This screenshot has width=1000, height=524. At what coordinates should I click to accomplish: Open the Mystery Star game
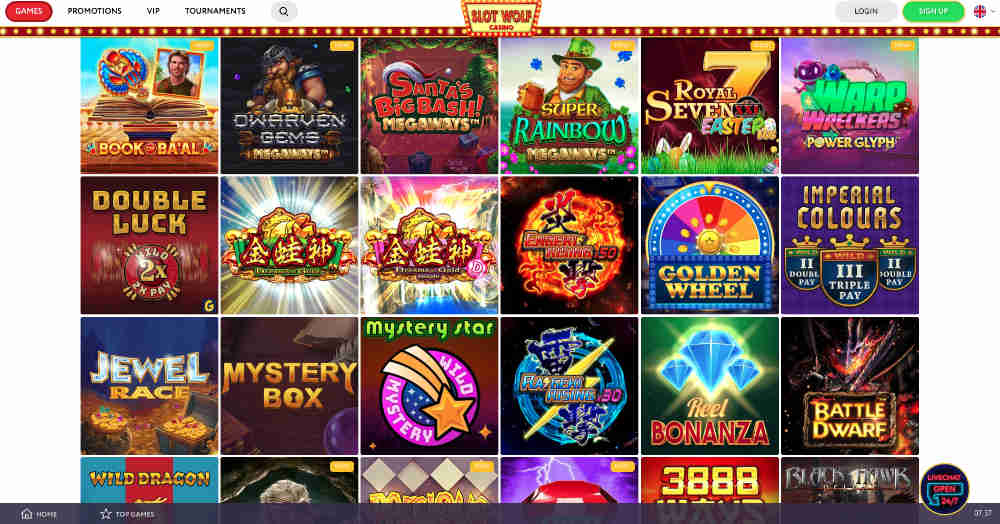pyautogui.click(x=429, y=386)
